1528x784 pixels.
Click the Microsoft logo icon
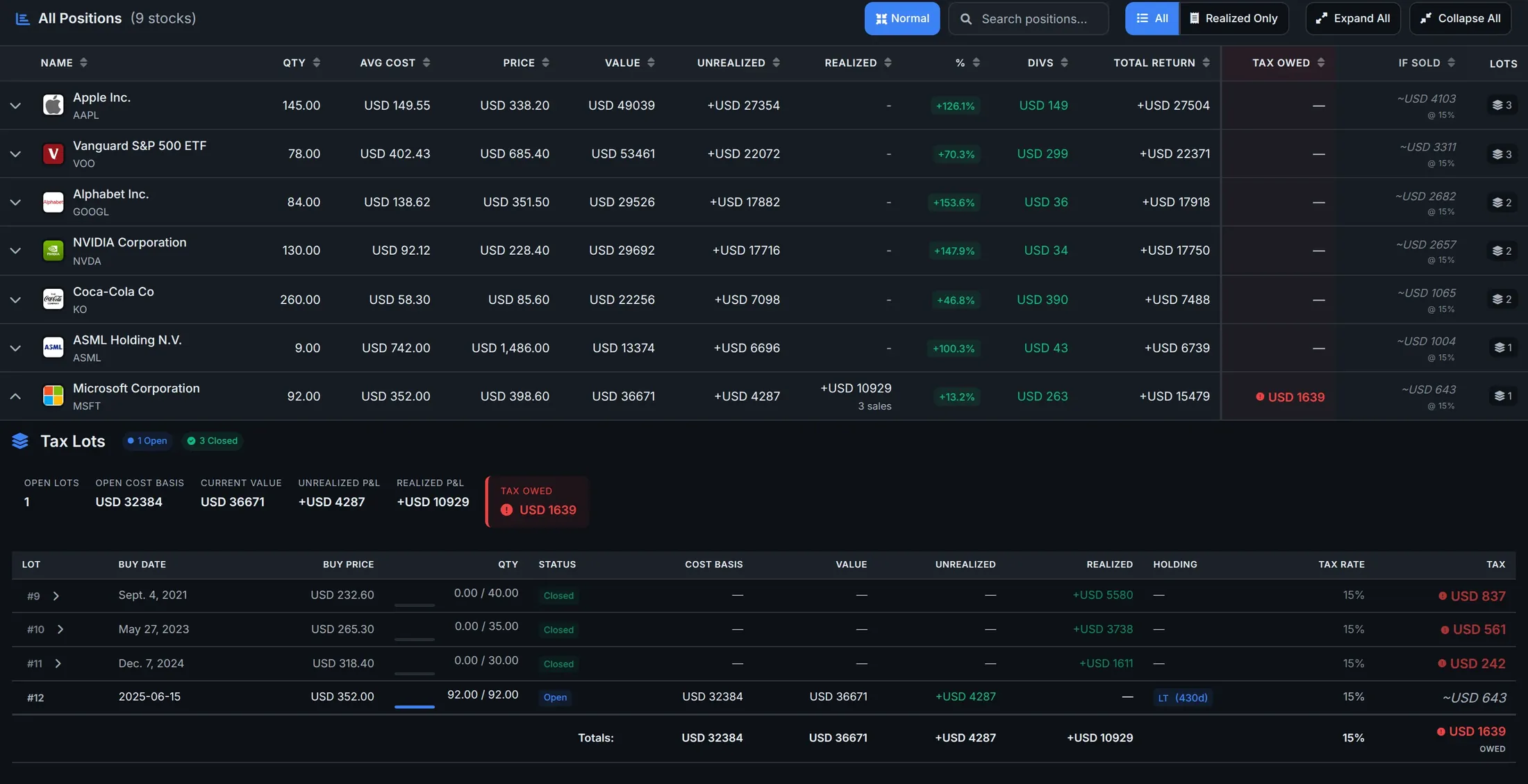[x=53, y=396]
